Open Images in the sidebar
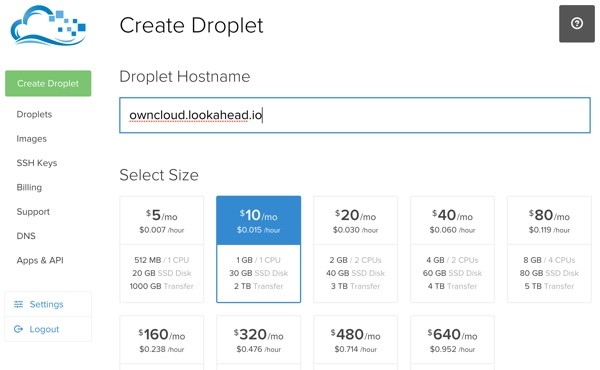This screenshot has width=600, height=370. [x=31, y=139]
